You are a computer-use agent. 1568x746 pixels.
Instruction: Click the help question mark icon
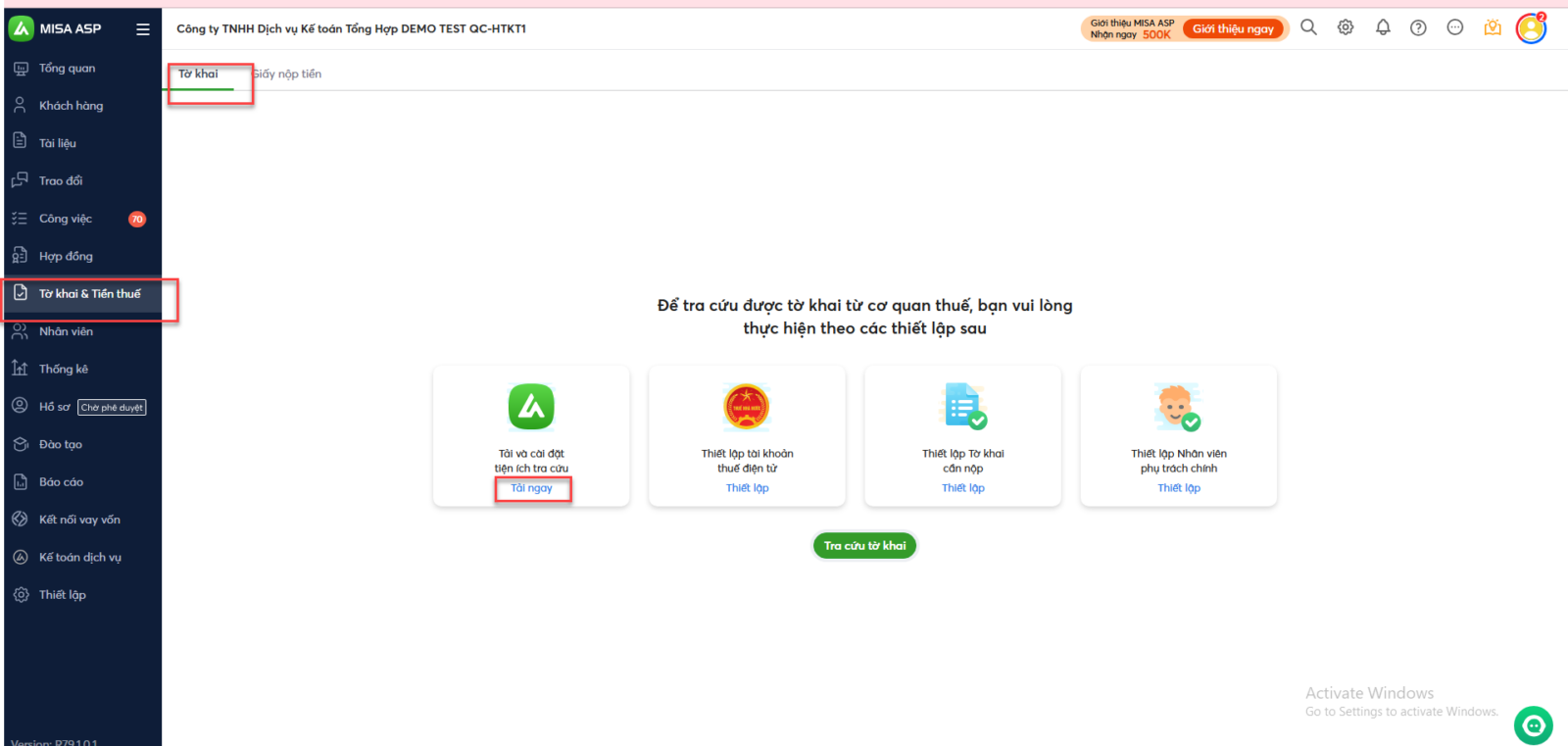(x=1418, y=27)
